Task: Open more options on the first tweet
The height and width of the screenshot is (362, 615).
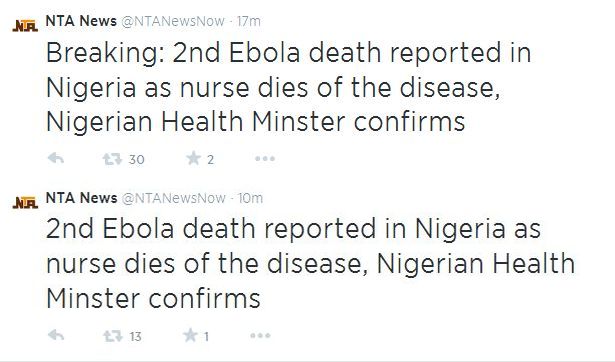Action: tap(265, 159)
